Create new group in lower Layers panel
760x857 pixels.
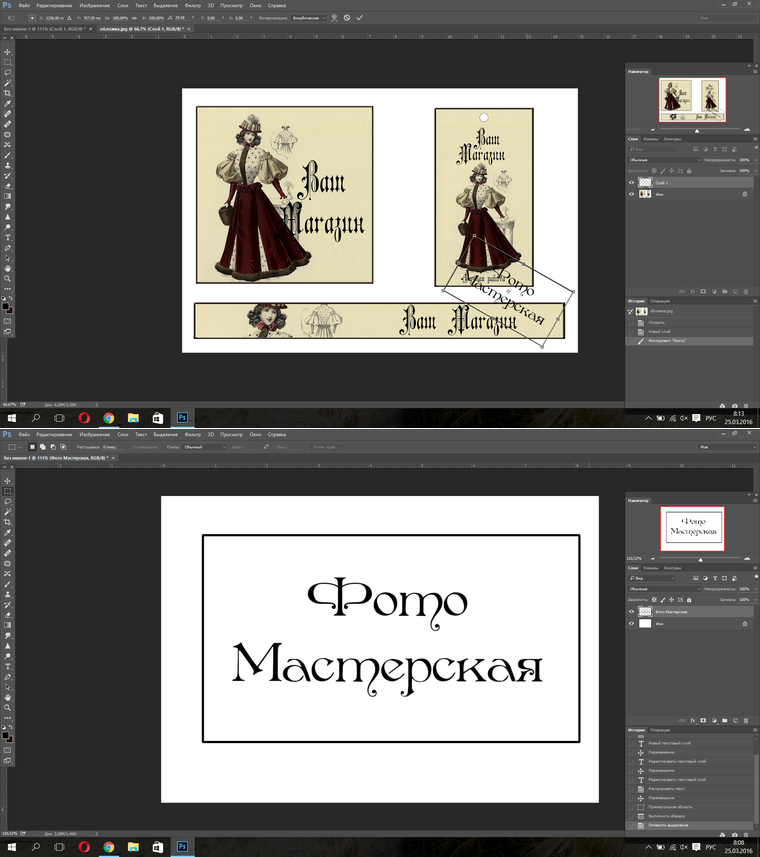click(x=724, y=721)
